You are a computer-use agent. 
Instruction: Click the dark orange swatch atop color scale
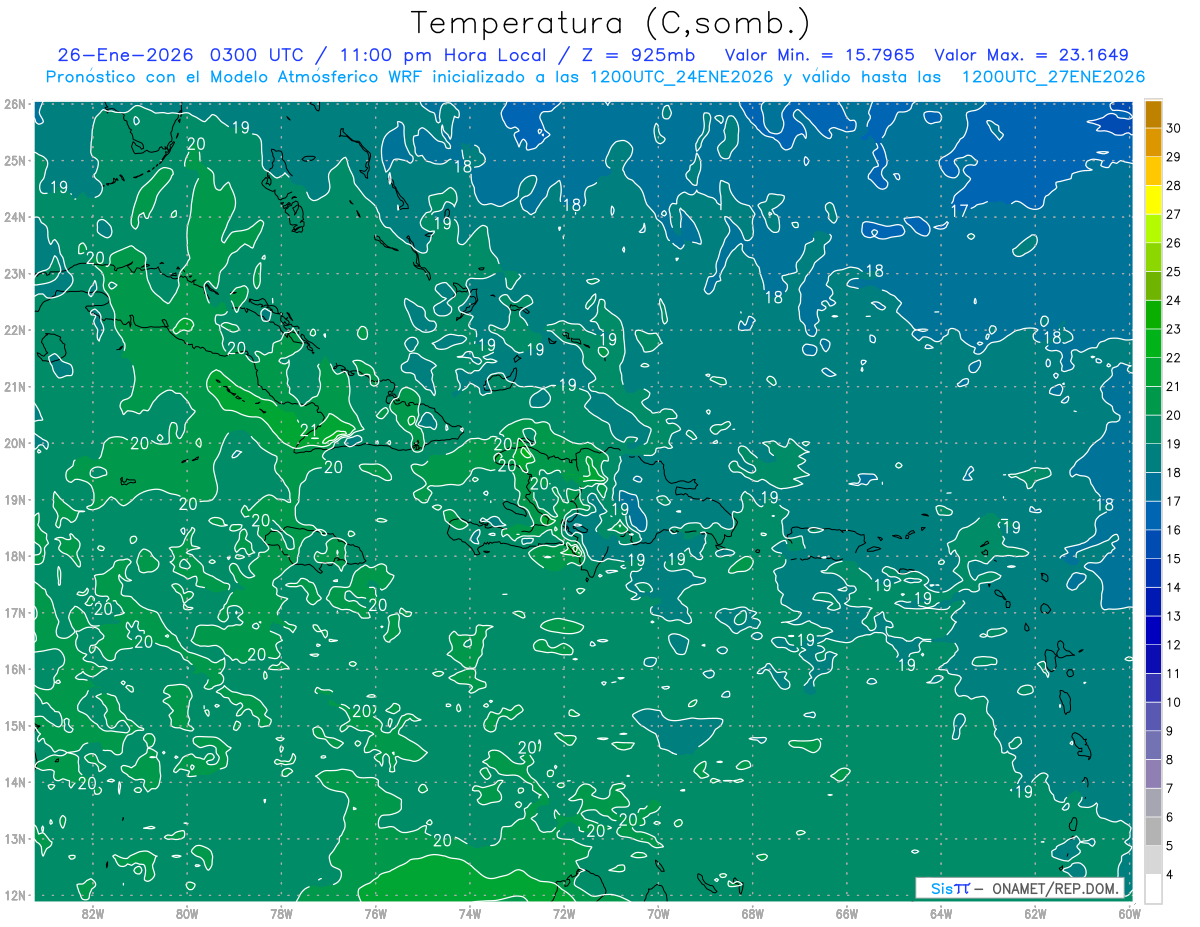[1153, 114]
